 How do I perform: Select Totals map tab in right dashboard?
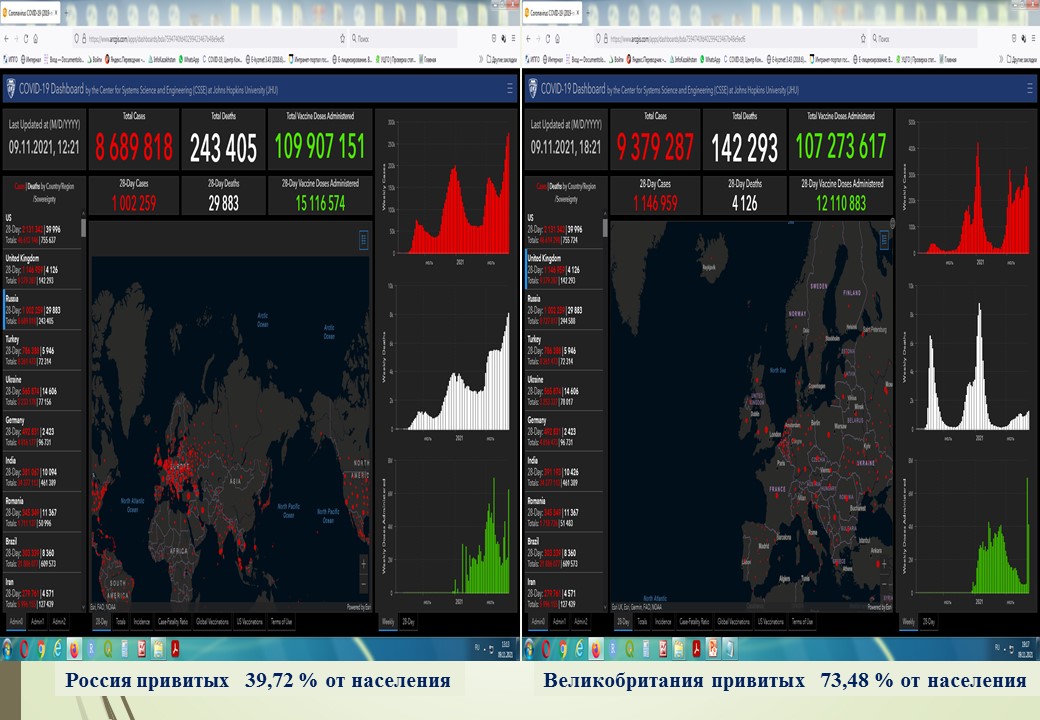pos(642,622)
